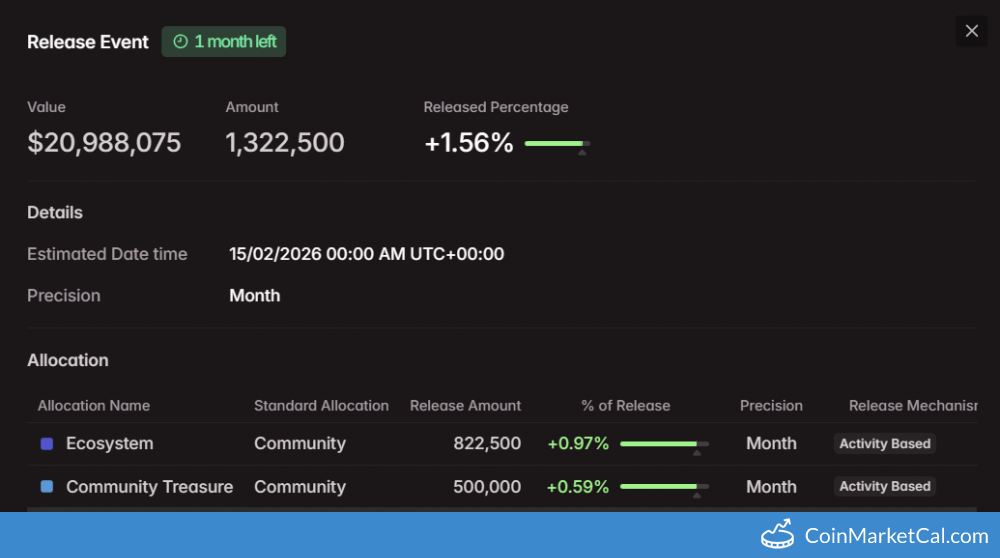Click the Community Treasure release progress bar

click(x=663, y=487)
